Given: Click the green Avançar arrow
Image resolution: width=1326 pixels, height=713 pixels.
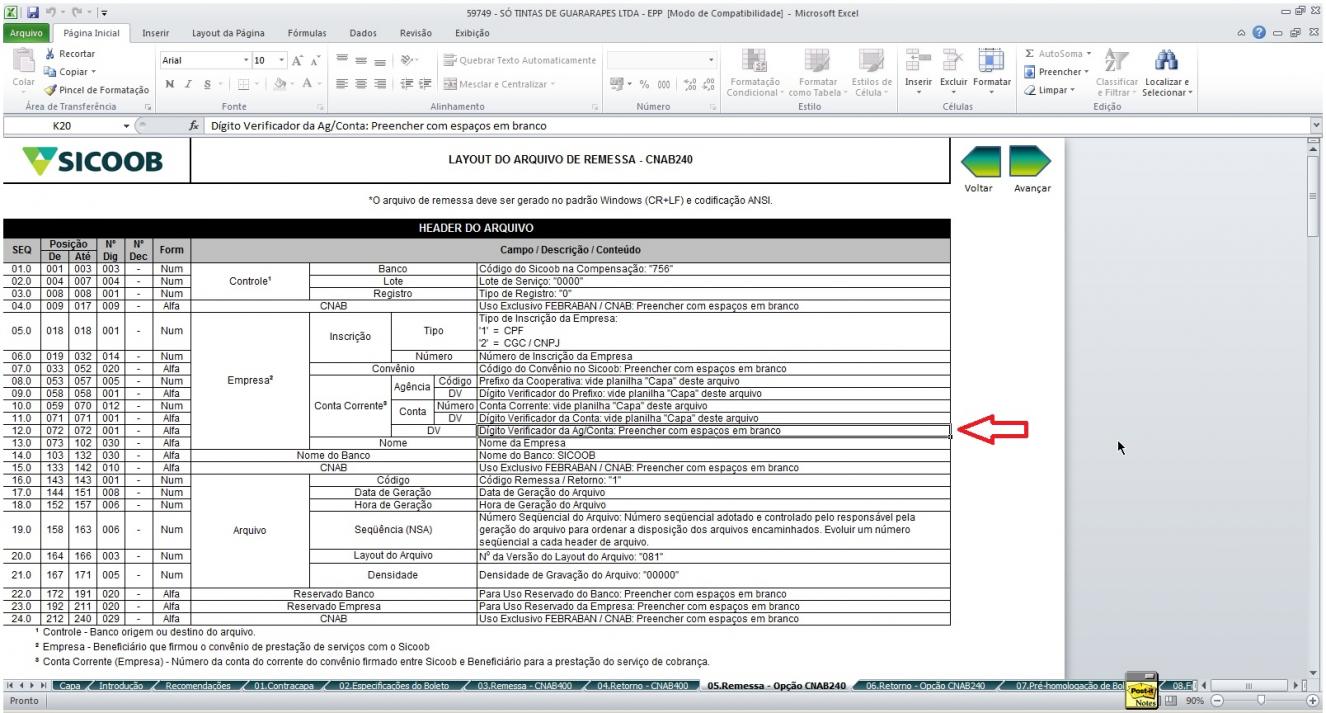Looking at the screenshot, I should click(1031, 162).
